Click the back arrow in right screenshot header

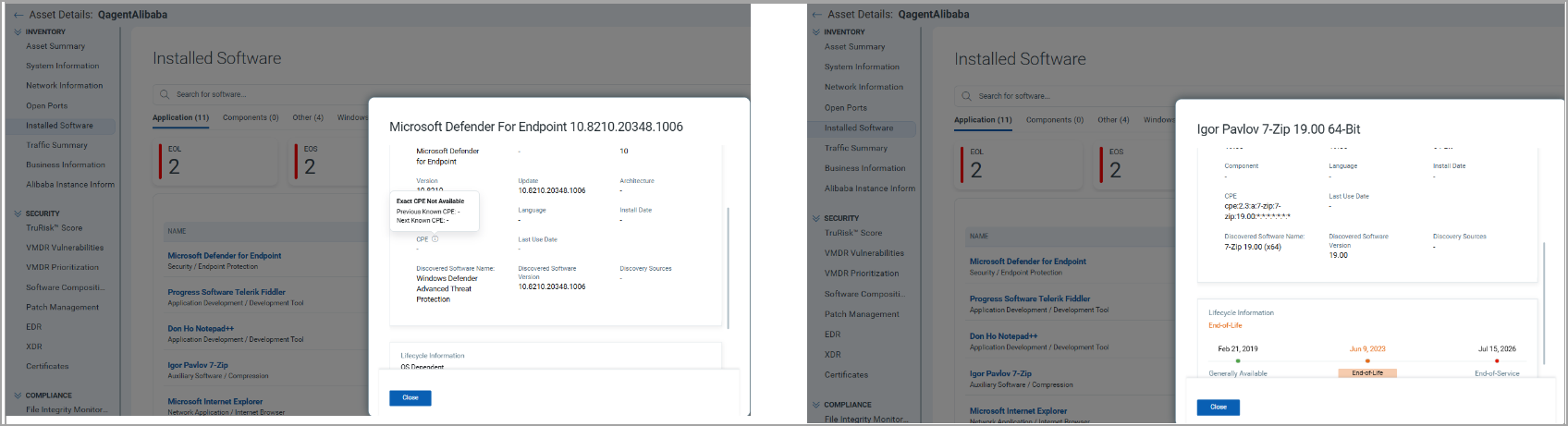point(816,14)
